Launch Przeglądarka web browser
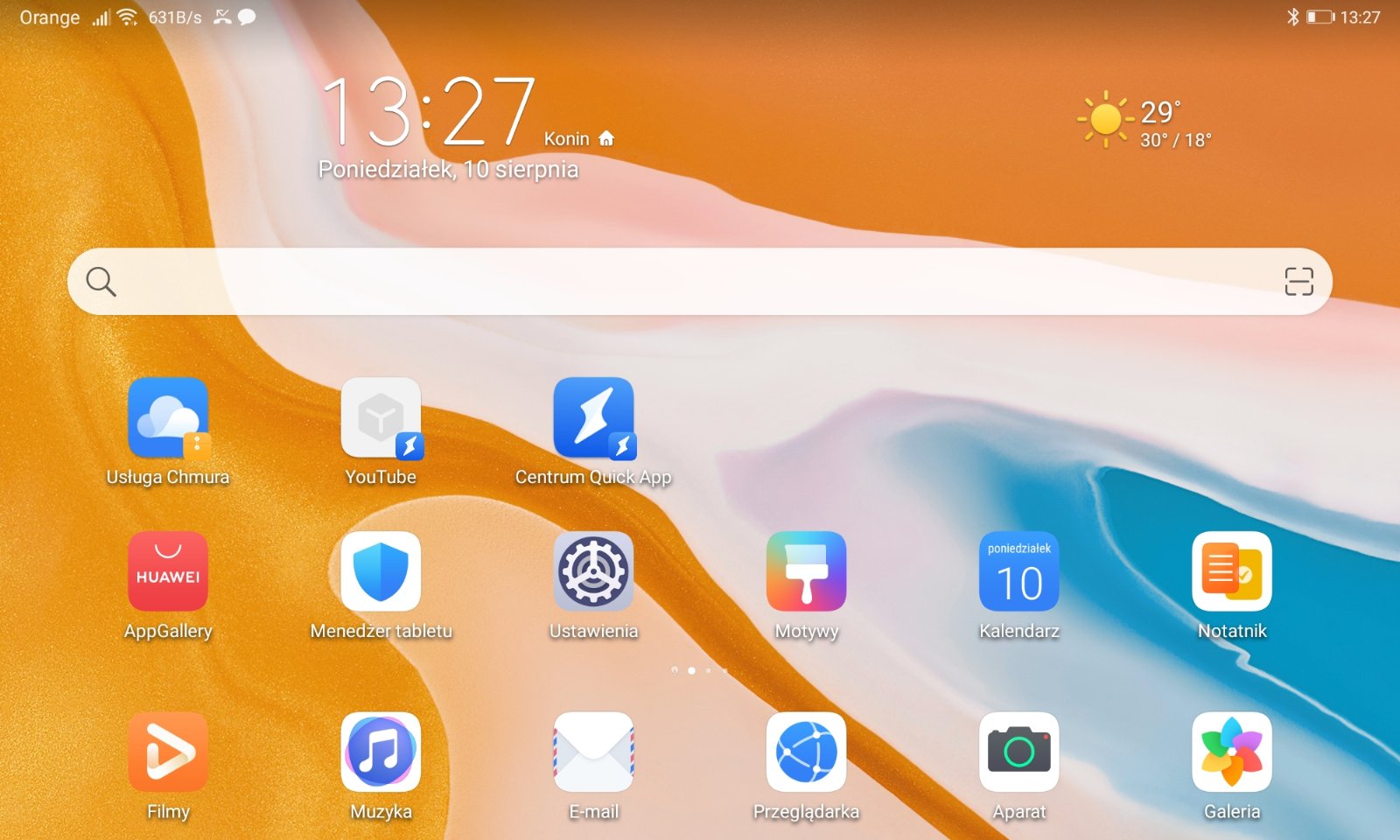The width and height of the screenshot is (1400, 840). click(806, 752)
